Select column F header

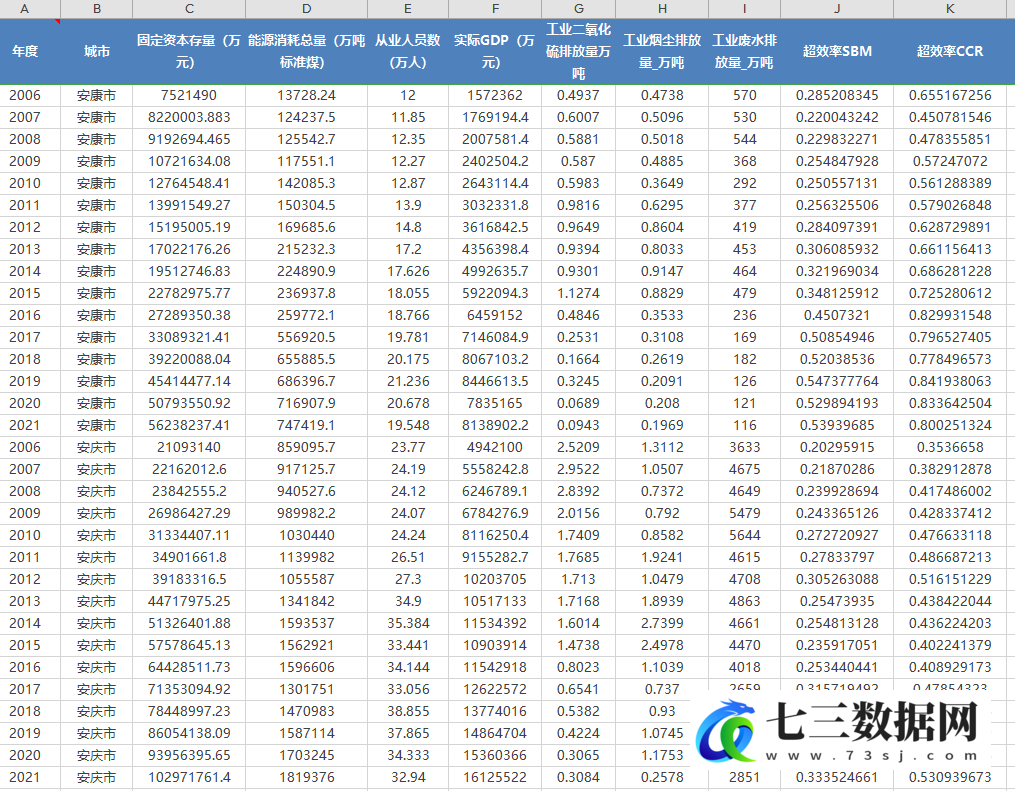point(495,8)
